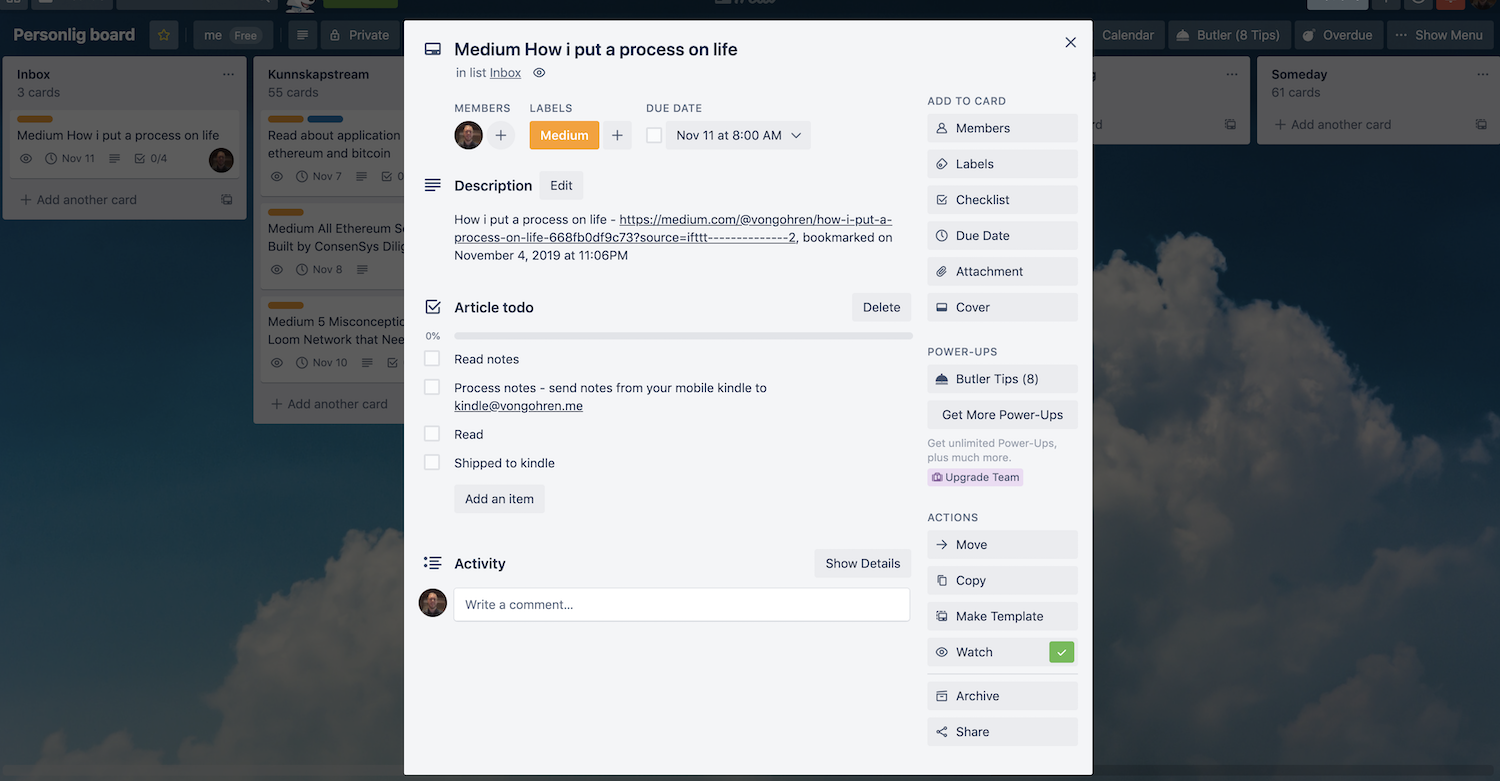Add another card in Someday list
This screenshot has height=781, width=1500.
coord(1332,125)
